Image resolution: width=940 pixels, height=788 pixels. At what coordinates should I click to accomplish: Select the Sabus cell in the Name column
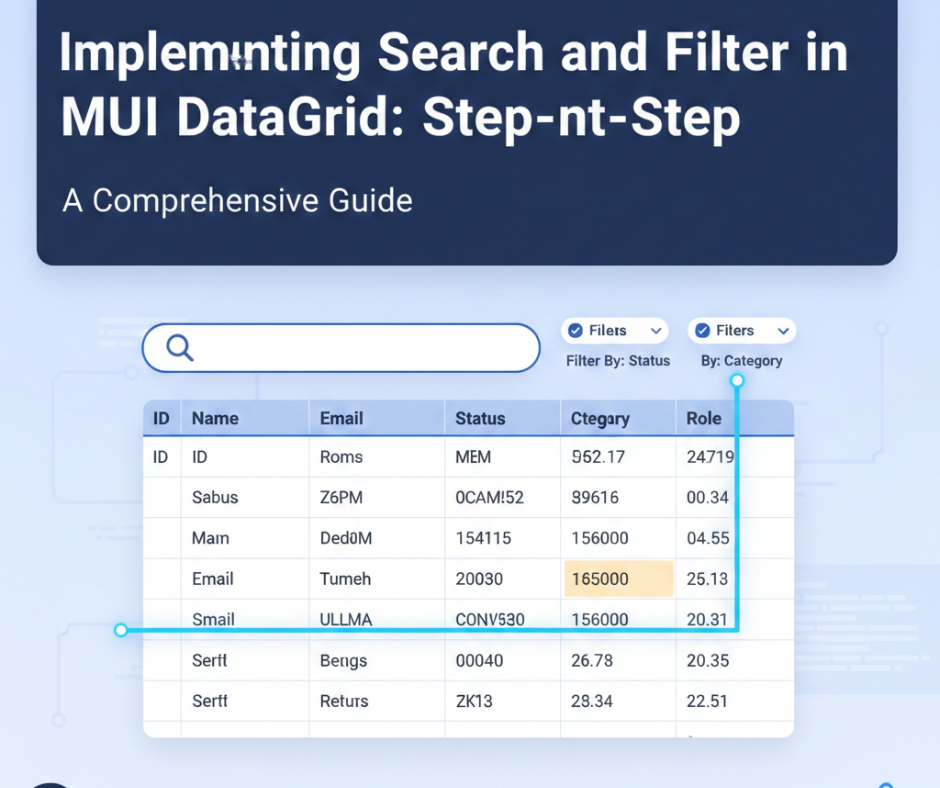pyautogui.click(x=215, y=498)
